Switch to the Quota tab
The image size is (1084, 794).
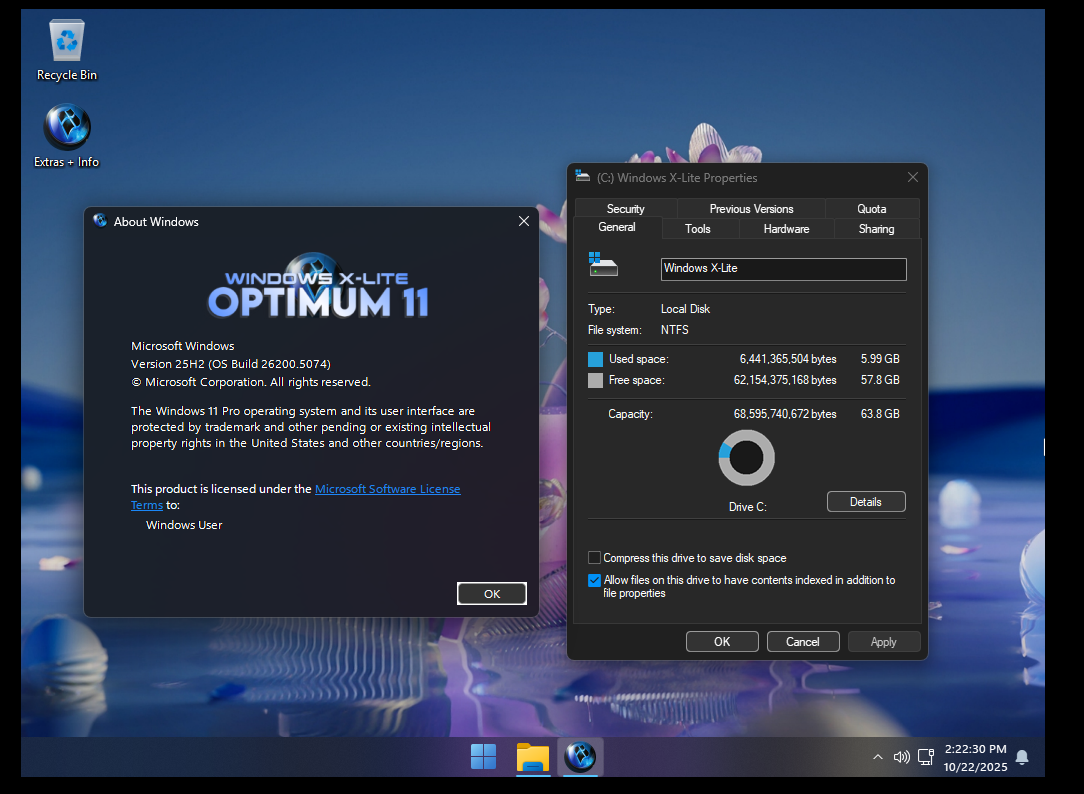click(x=872, y=209)
